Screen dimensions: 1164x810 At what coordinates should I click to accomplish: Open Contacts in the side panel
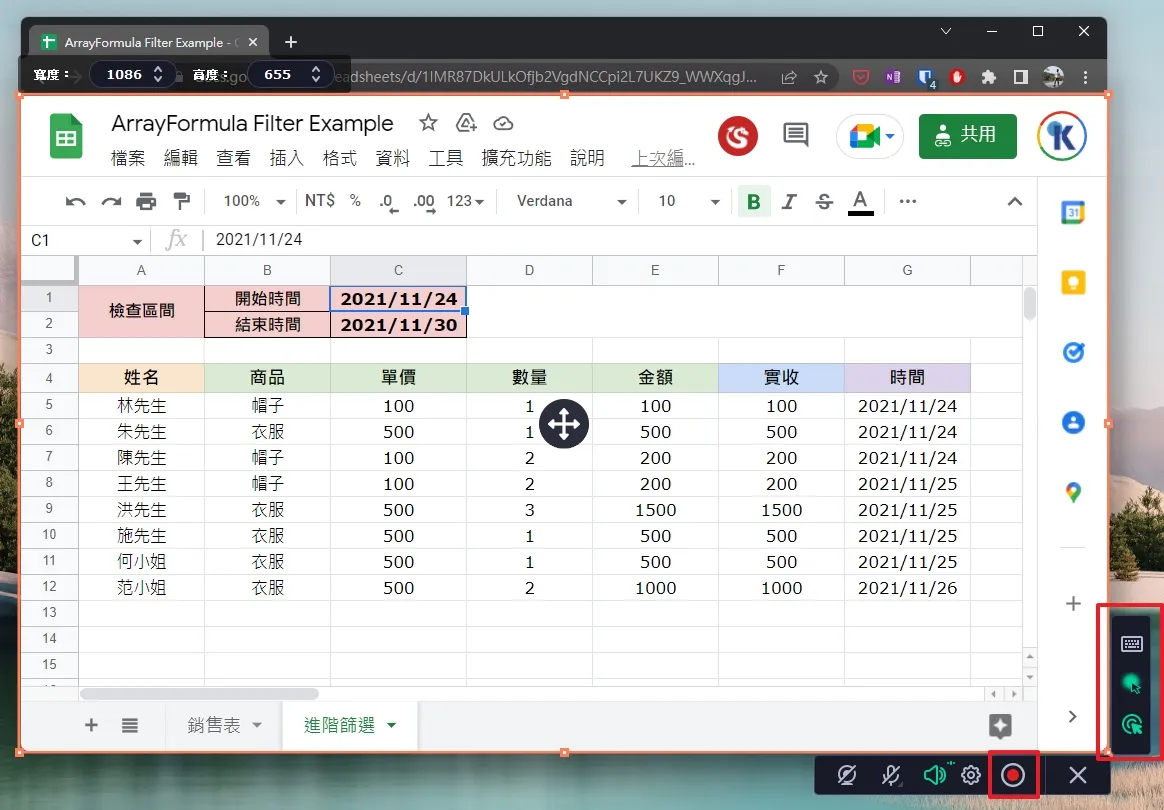1073,422
